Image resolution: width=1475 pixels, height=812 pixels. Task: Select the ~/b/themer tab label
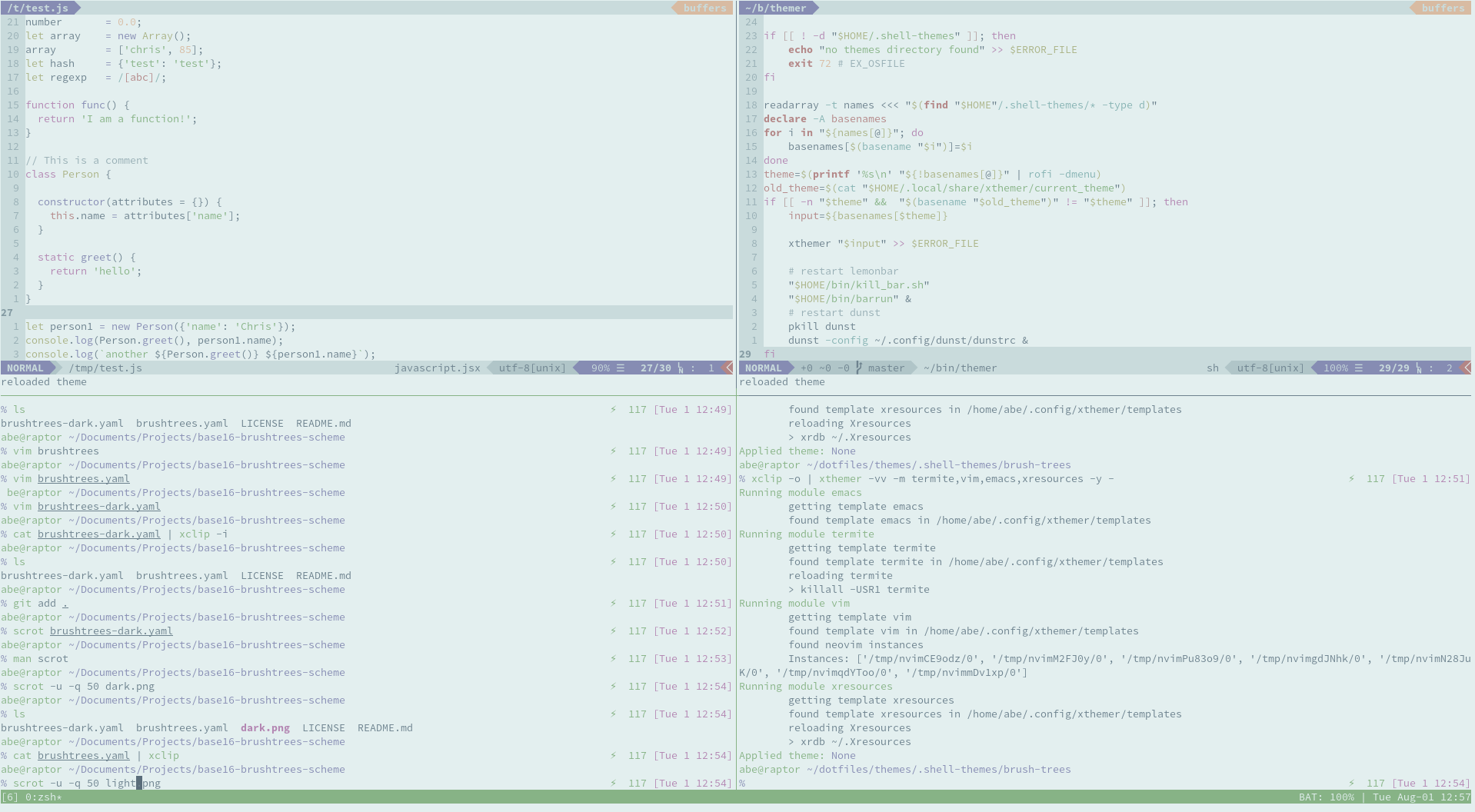(776, 8)
